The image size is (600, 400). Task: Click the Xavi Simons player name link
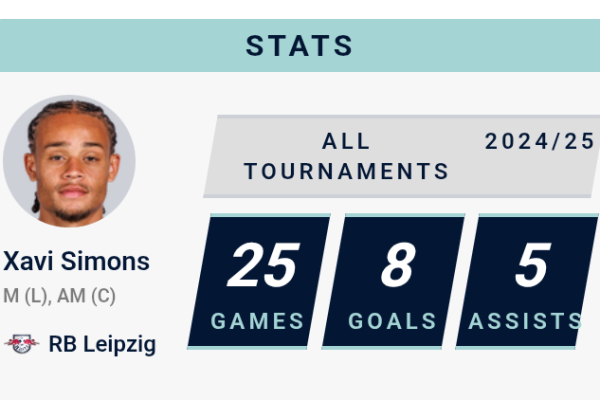[x=76, y=261]
